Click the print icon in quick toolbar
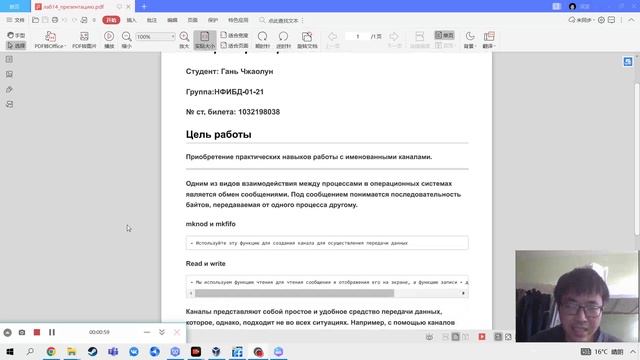The height and width of the screenshot is (360, 640). pyautogui.click(x=55, y=20)
